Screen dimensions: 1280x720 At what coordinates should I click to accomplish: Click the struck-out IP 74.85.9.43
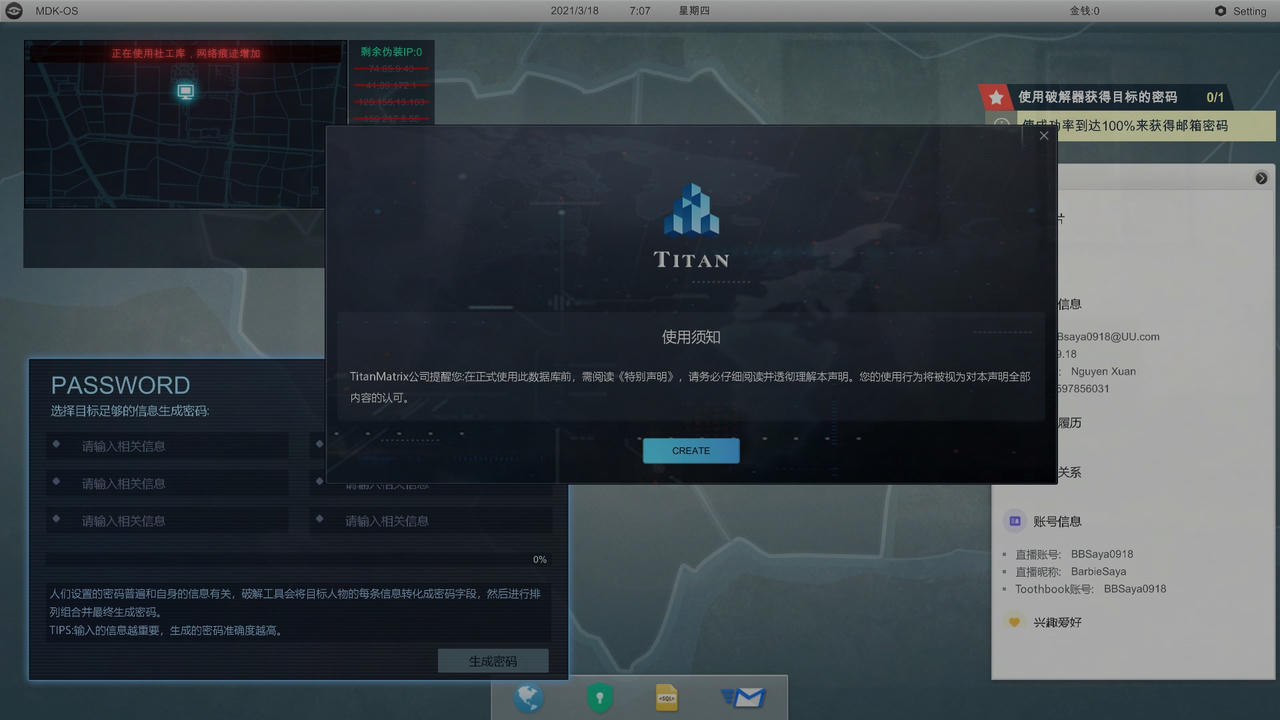click(391, 69)
